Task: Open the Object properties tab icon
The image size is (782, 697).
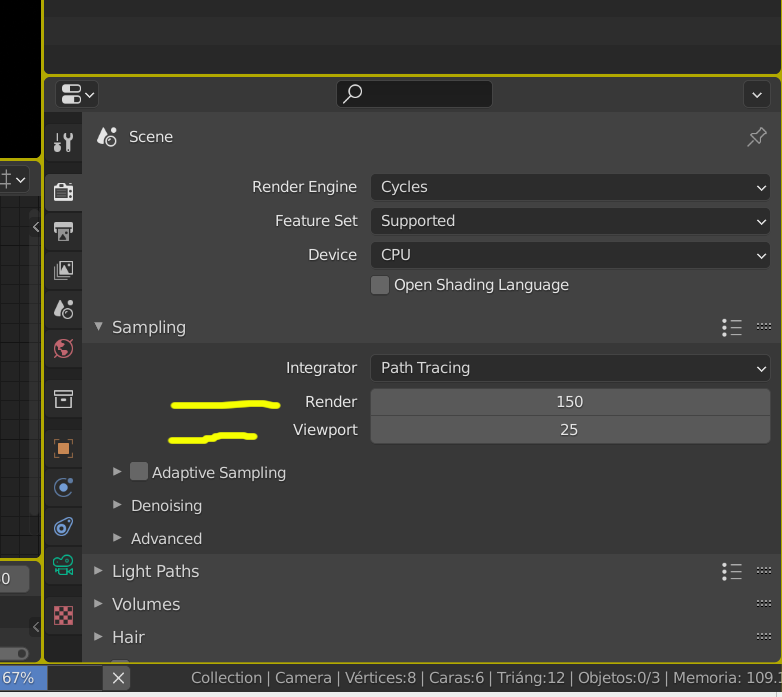Action: (x=63, y=449)
